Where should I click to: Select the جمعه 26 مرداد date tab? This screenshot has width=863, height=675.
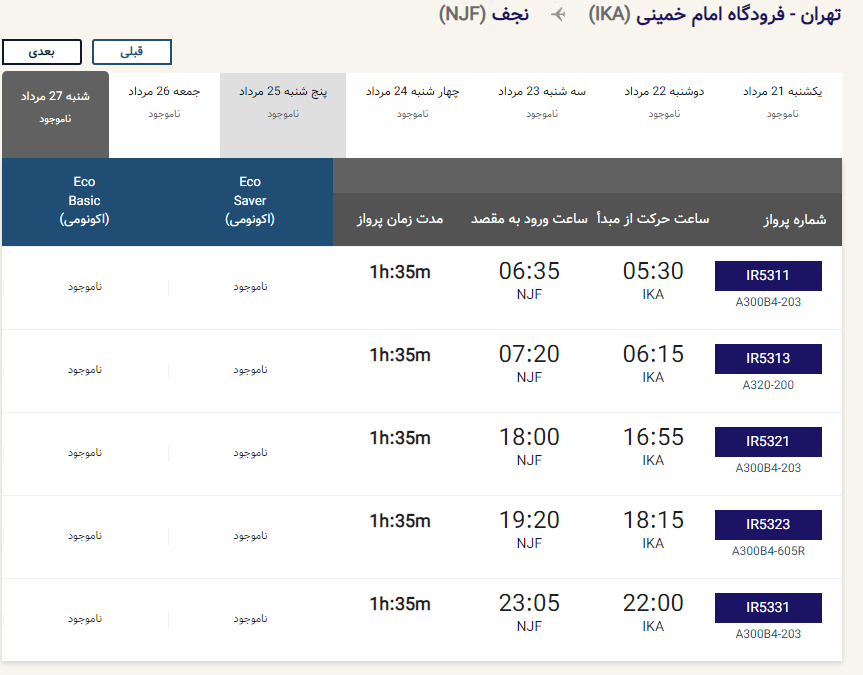coord(165,115)
